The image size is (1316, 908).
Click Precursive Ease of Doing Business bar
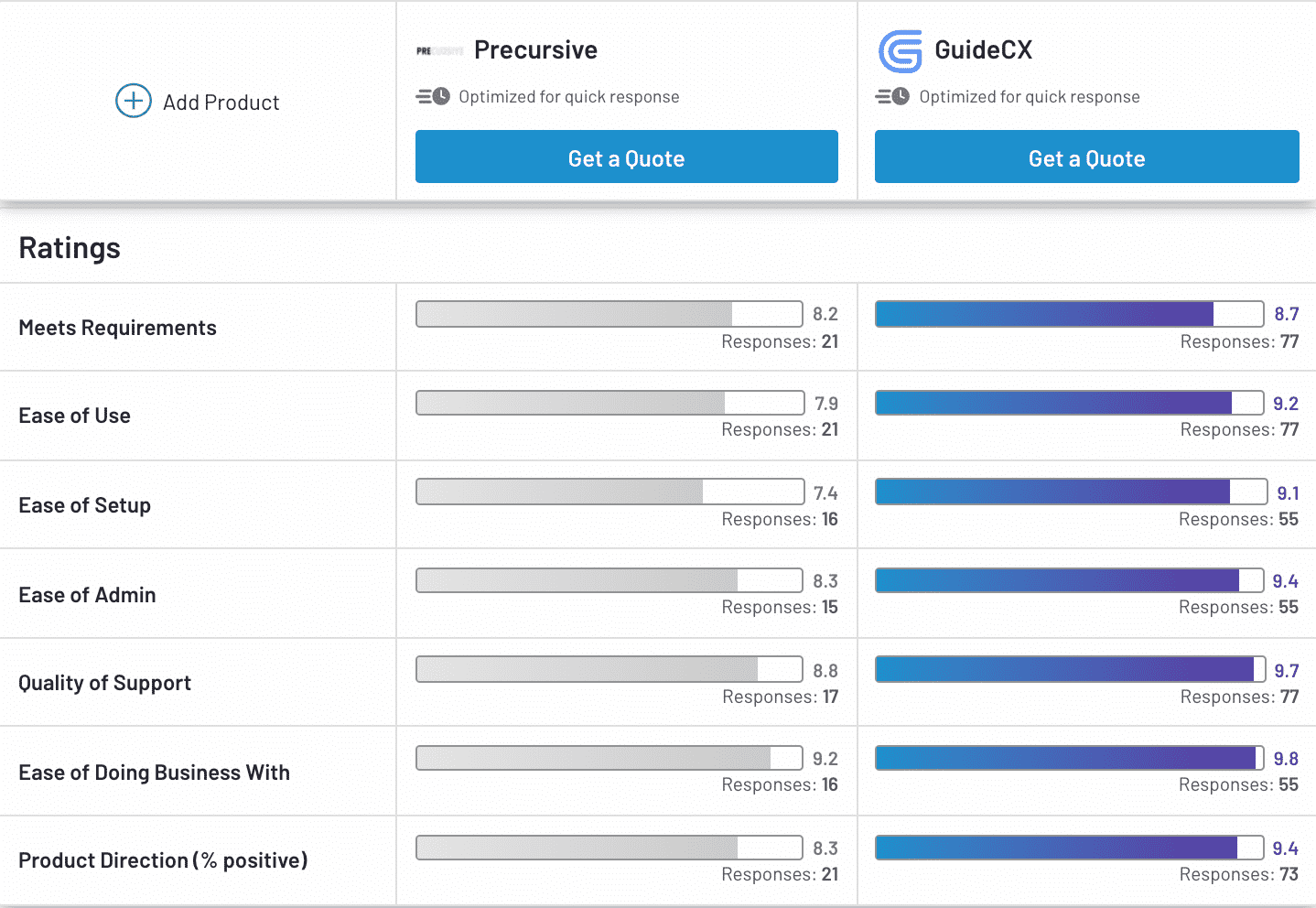[609, 758]
